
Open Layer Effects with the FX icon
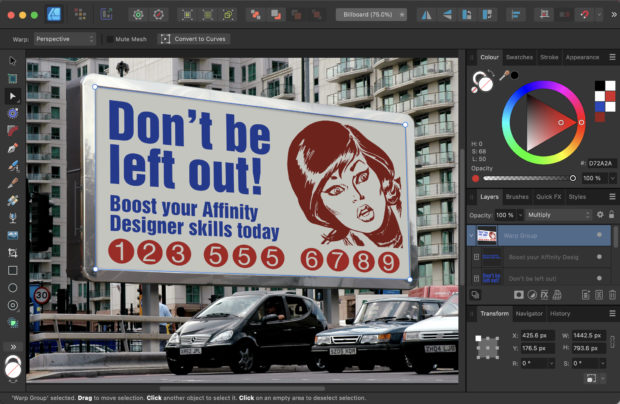coord(544,295)
